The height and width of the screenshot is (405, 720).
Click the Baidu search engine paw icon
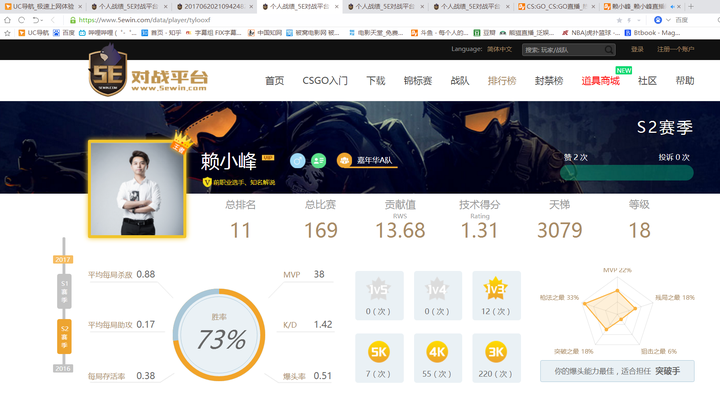658,20
